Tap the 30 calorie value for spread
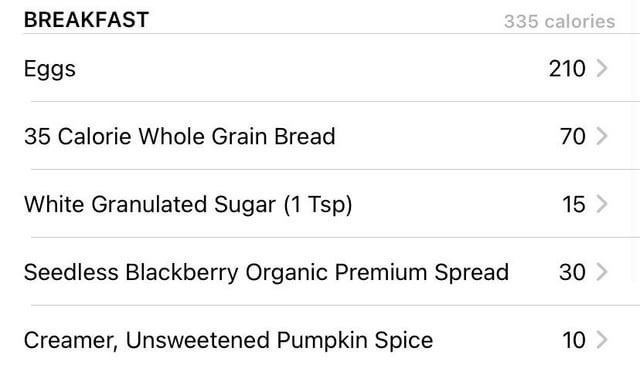 click(x=572, y=272)
